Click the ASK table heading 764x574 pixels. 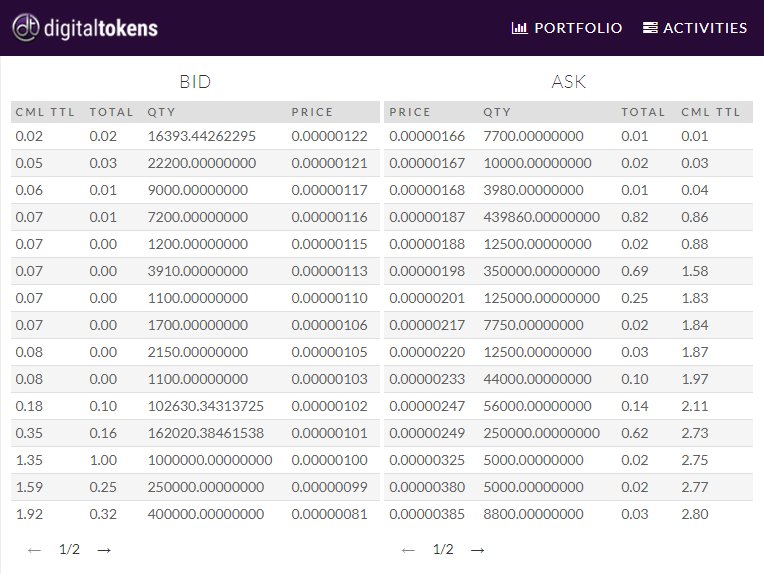(569, 81)
